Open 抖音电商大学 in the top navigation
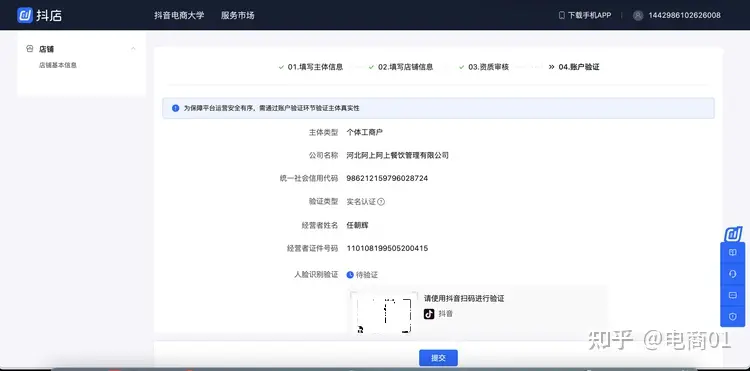750x371 pixels. [179, 15]
